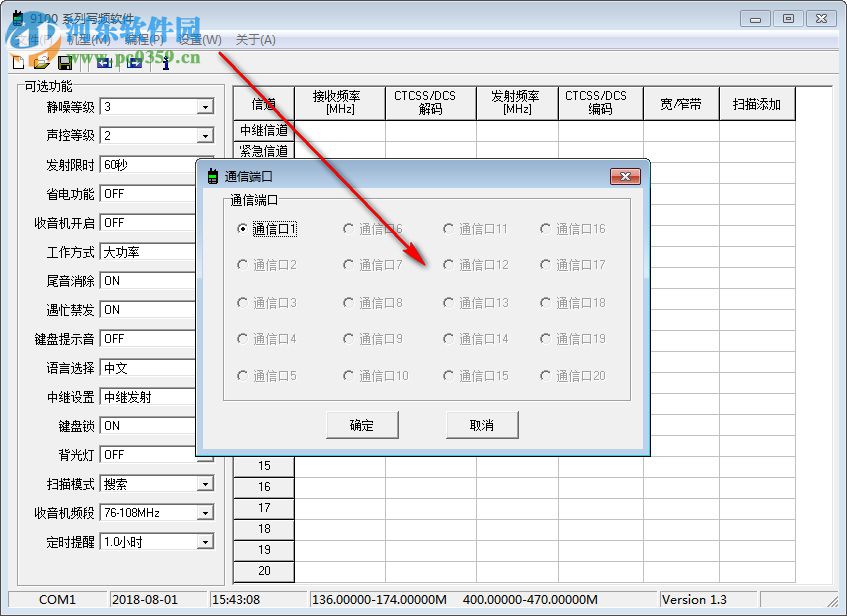This screenshot has width=847, height=616.
Task: Click the 中继设置 combo box showing 中继发射
Action: [148, 397]
